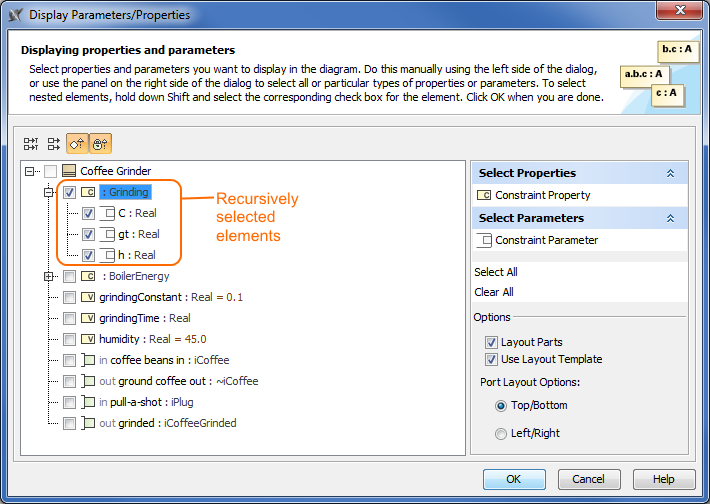Click the pull-a-shot port icon
Image resolution: width=710 pixels, height=504 pixels.
click(88, 402)
